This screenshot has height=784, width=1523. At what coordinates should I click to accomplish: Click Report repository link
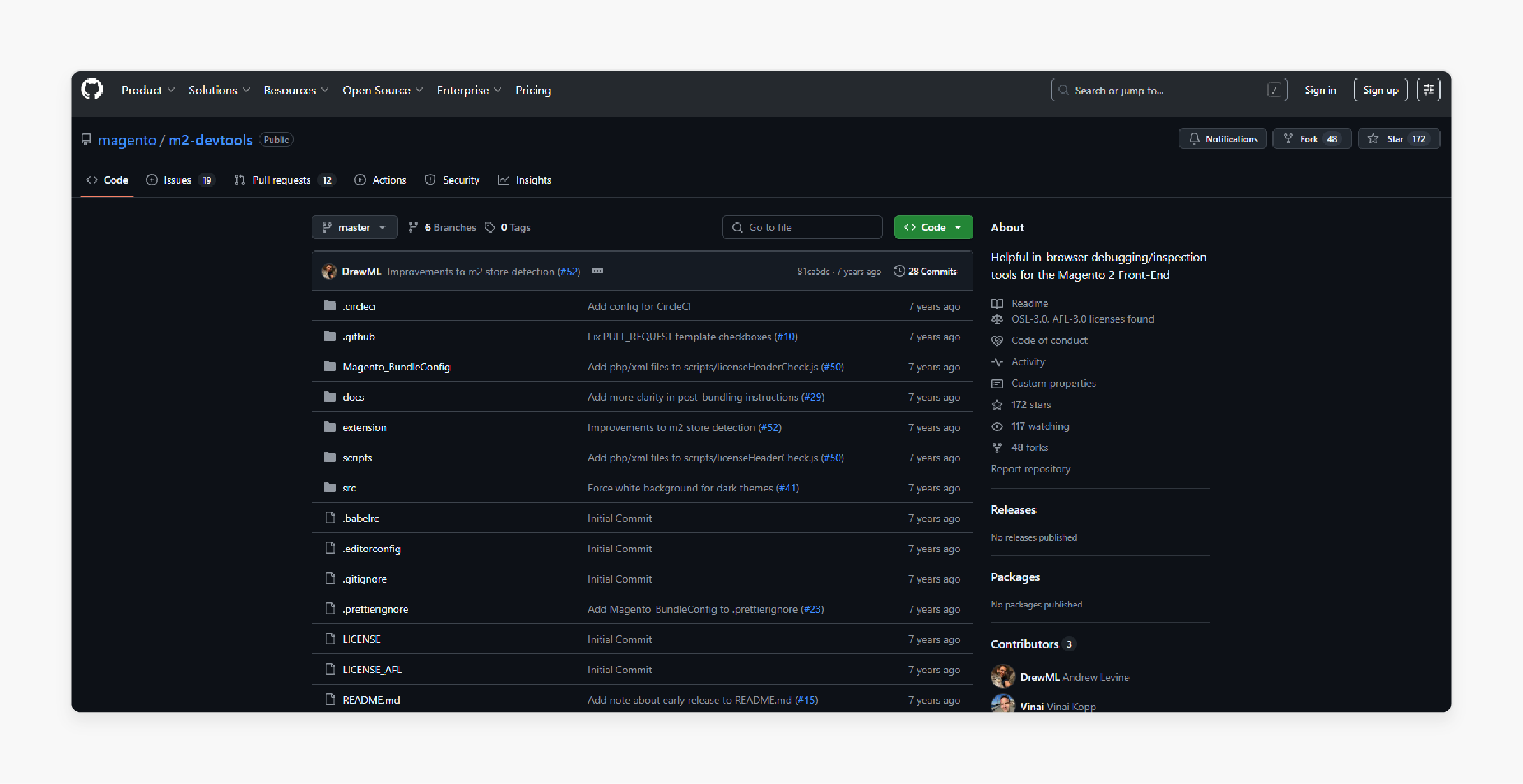[1030, 469]
